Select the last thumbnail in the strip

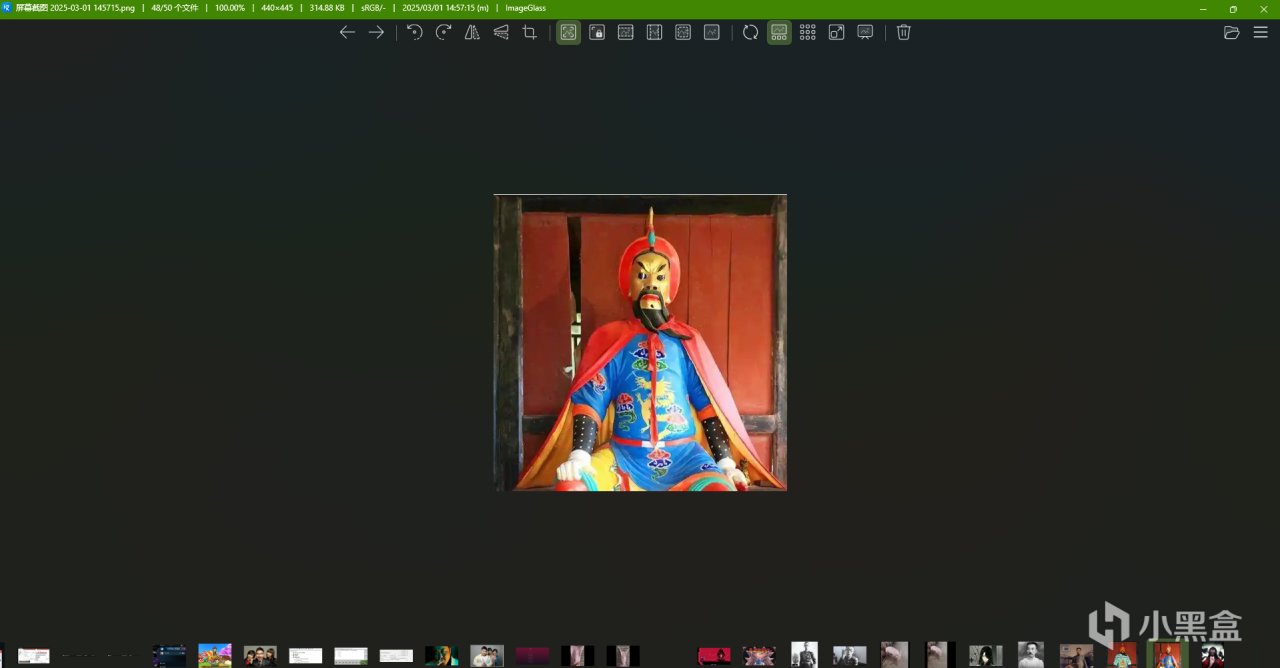pyautogui.click(x=1213, y=655)
